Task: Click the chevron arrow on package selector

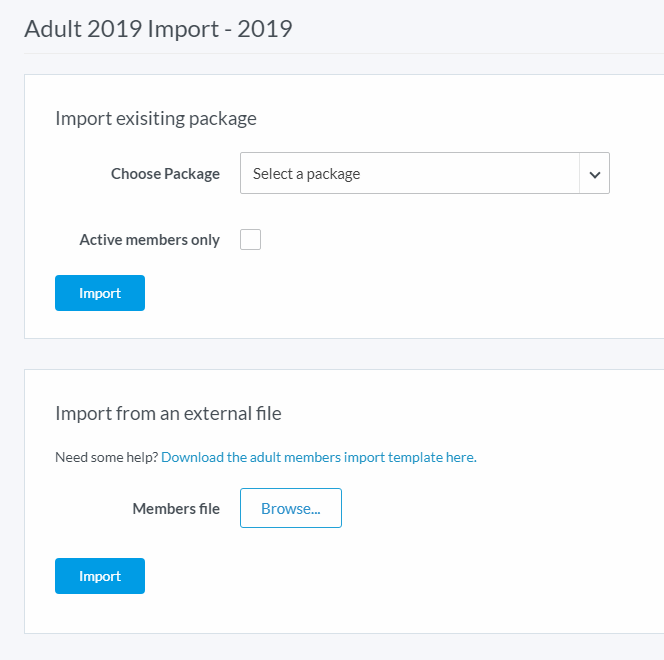Action: click(x=594, y=174)
